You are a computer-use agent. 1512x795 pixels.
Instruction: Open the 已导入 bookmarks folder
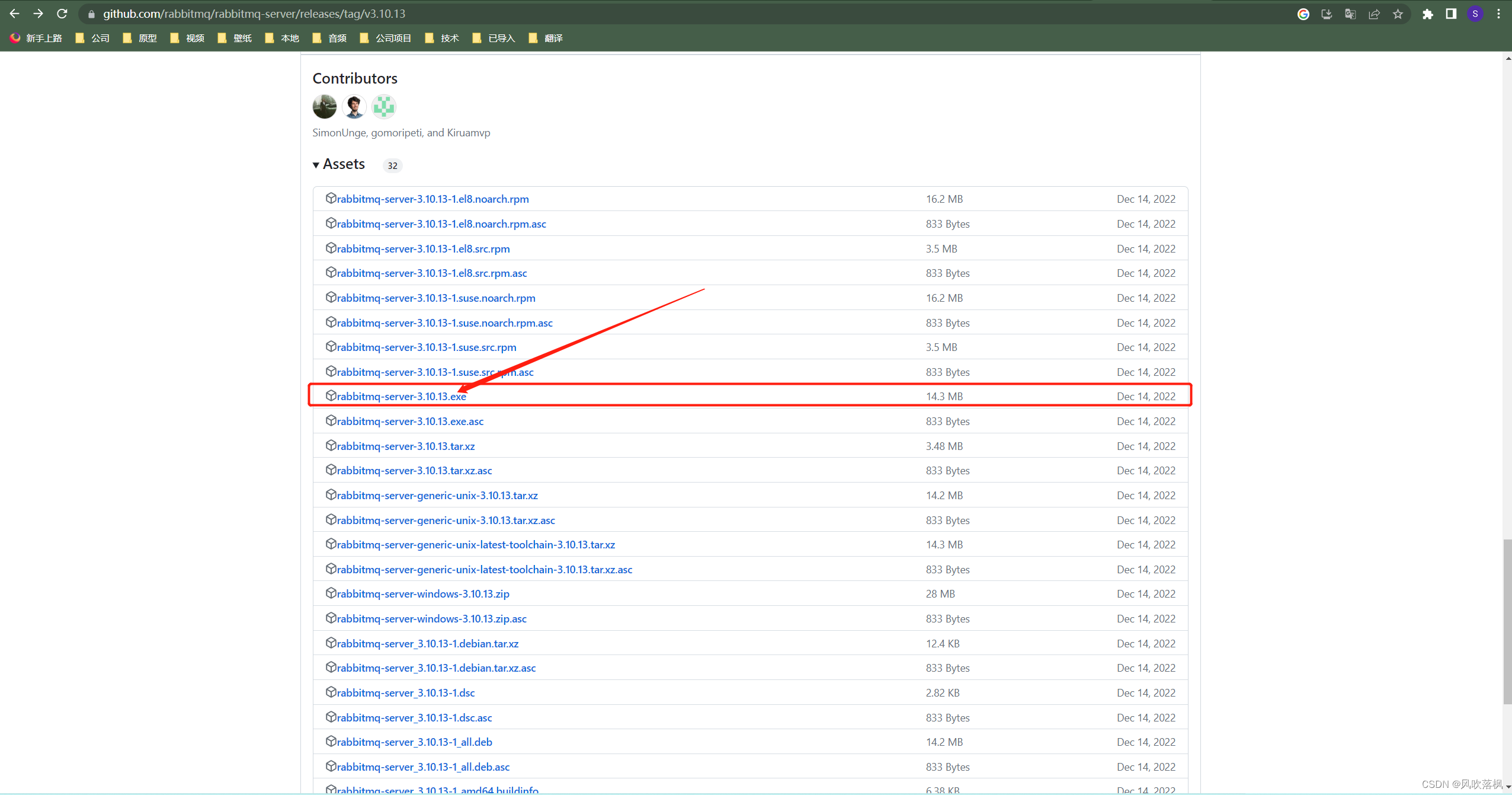(x=494, y=38)
